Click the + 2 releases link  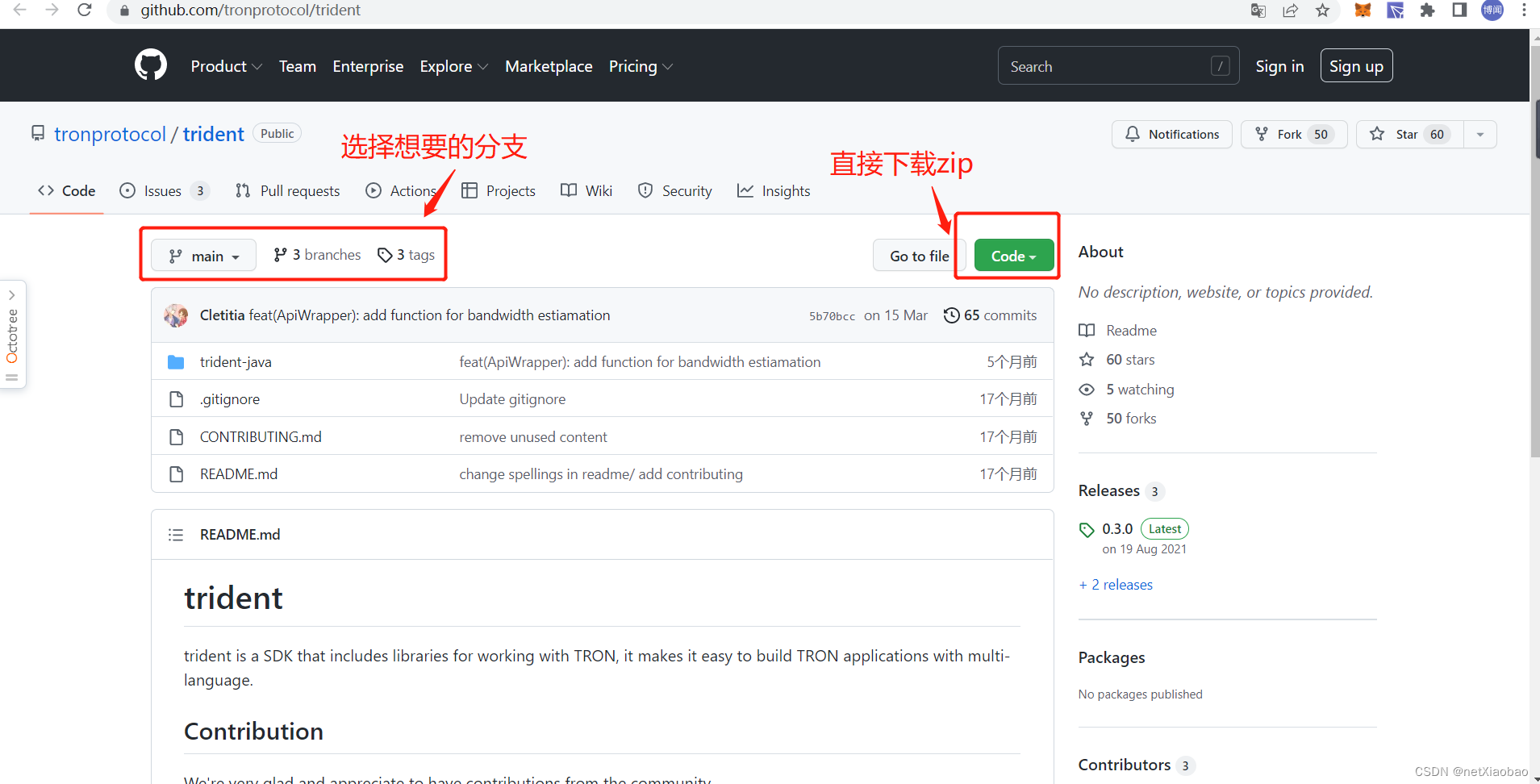pyautogui.click(x=1116, y=585)
